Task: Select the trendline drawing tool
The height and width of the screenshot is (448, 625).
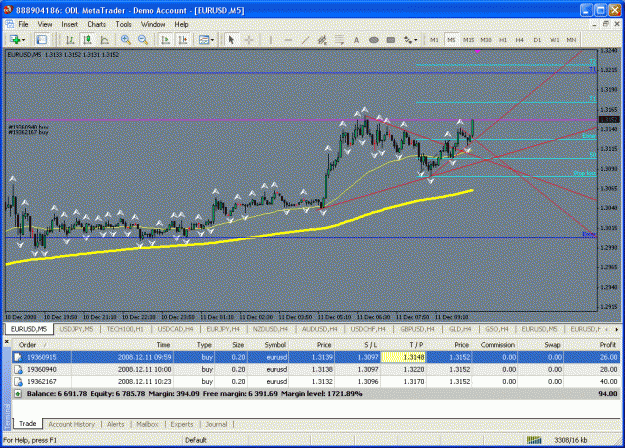Action: tap(305, 40)
